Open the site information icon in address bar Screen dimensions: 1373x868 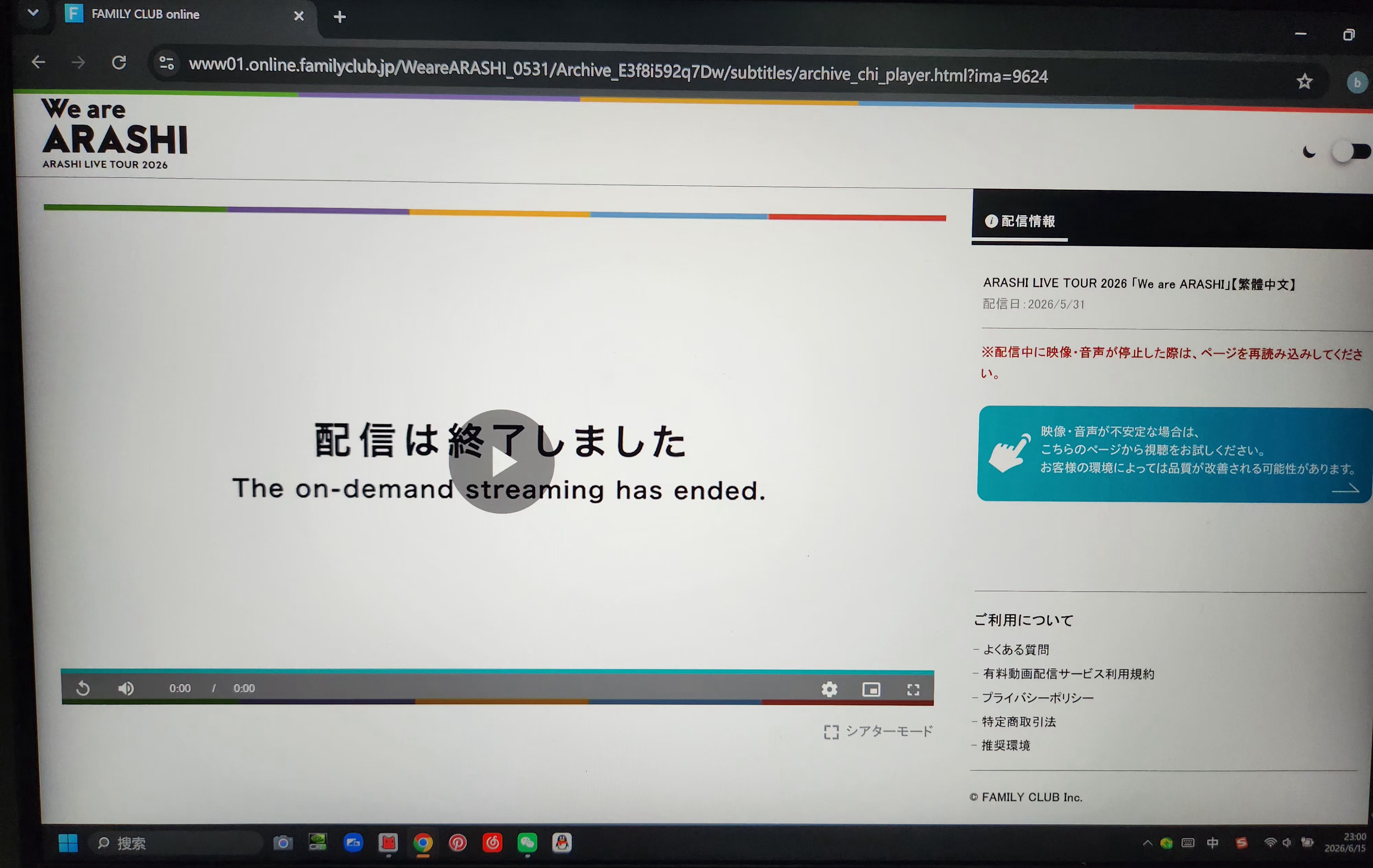[166, 63]
